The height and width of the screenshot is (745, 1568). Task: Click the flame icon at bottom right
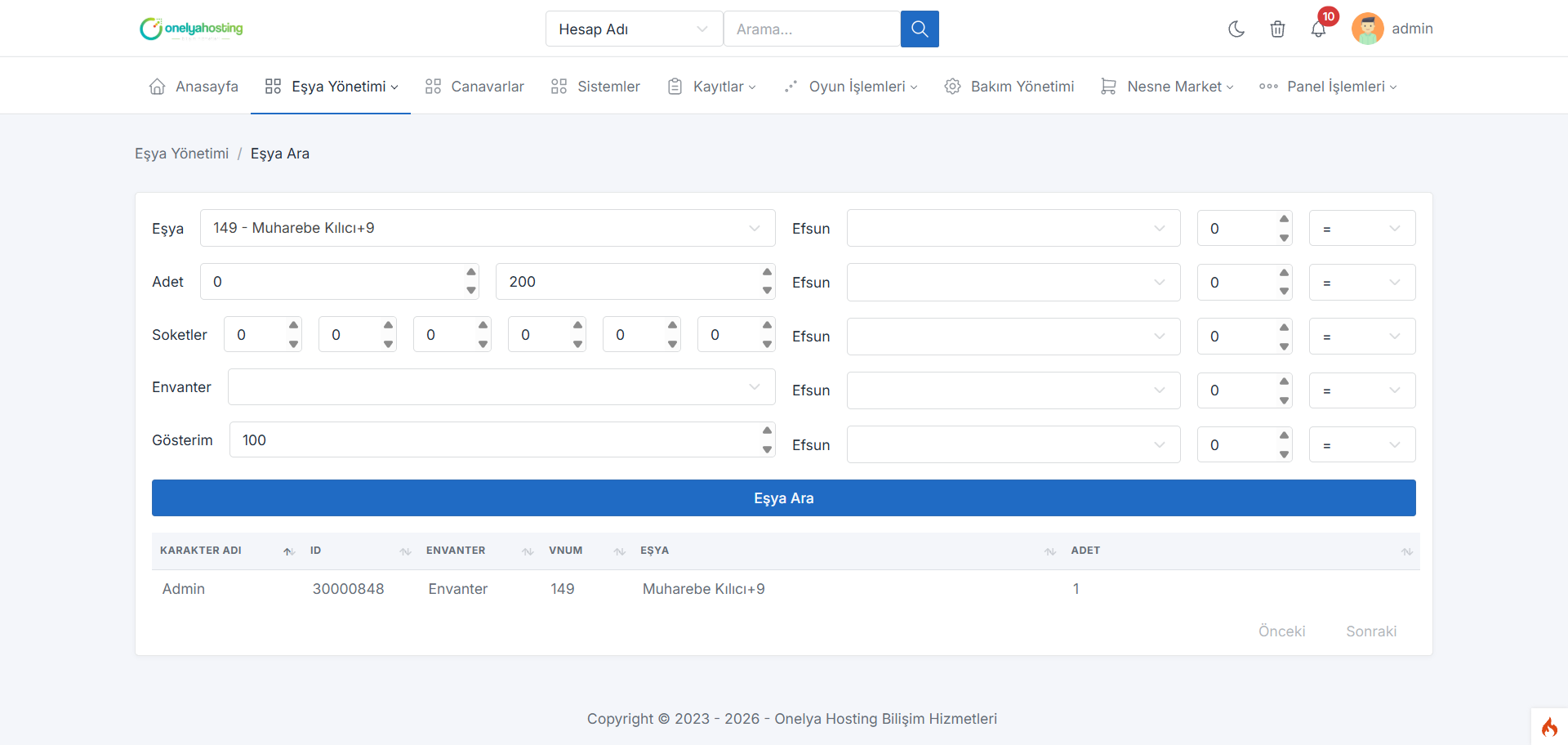(1549, 726)
